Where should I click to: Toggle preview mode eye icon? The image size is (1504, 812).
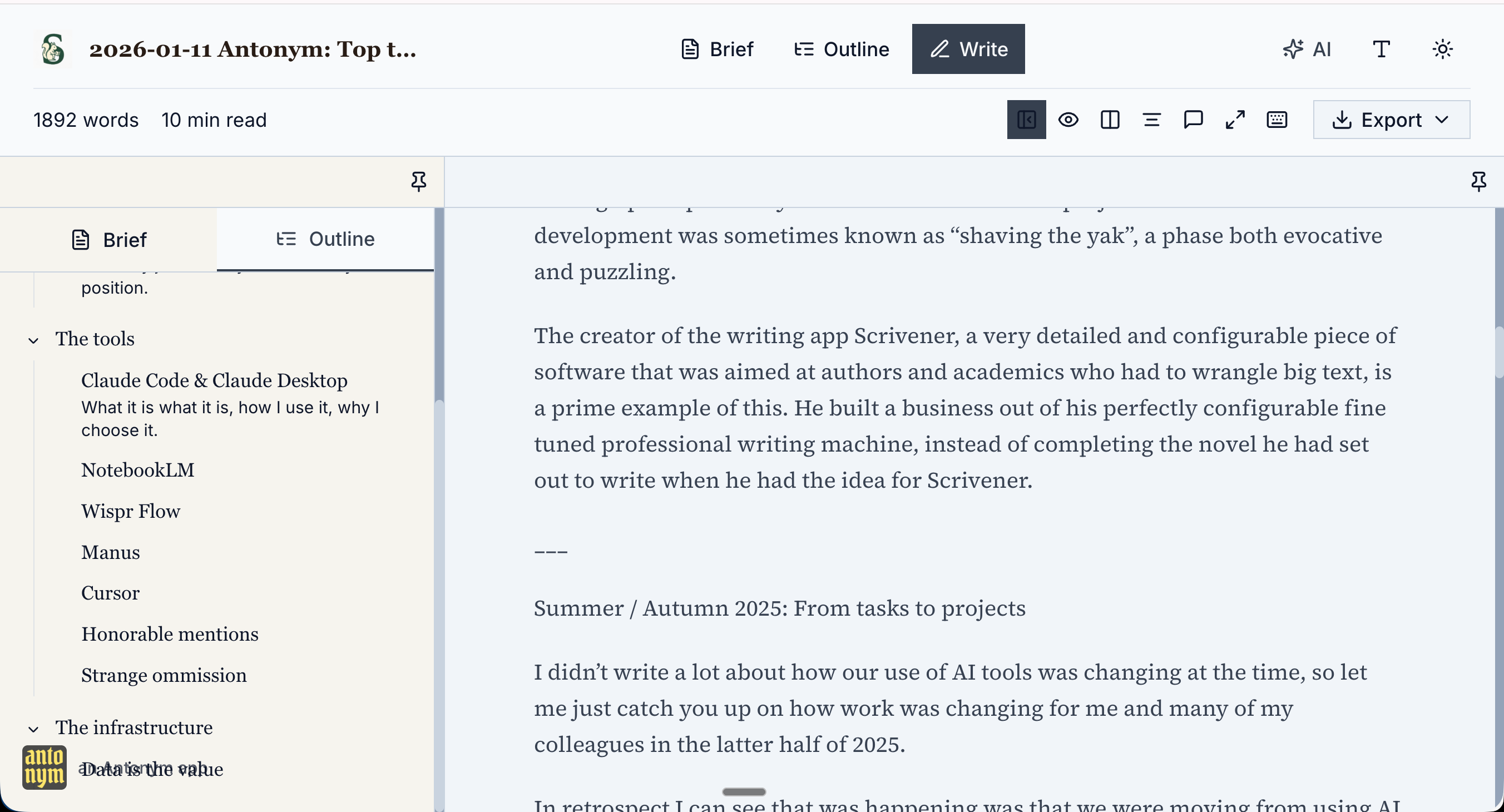point(1068,120)
